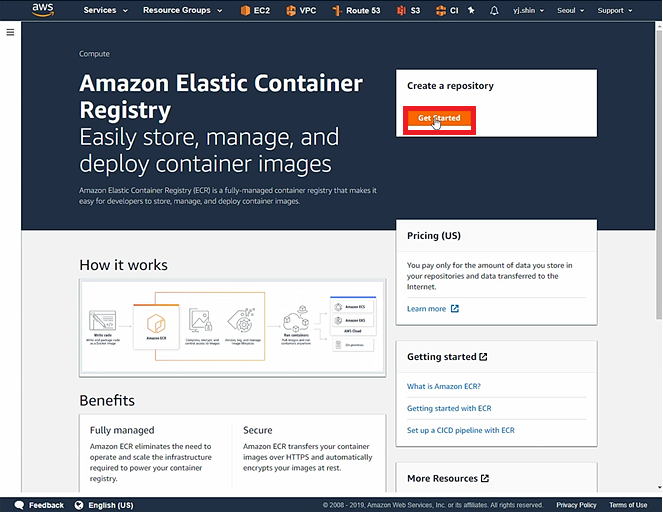
Task: Open Set up a CICD pipeline with ECR
Action: (460, 430)
